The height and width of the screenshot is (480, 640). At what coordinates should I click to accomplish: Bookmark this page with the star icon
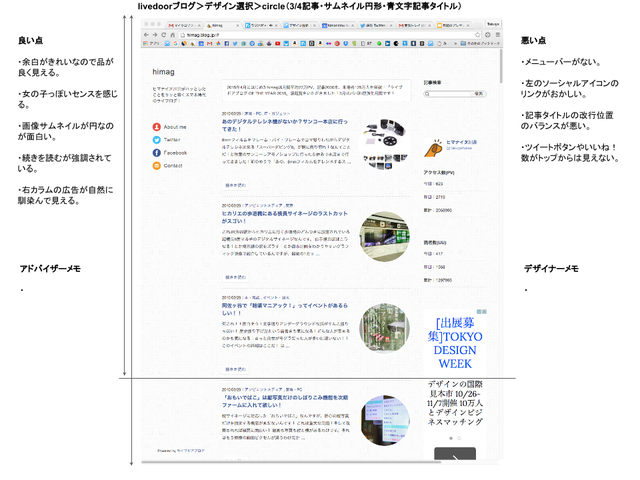[478, 35]
